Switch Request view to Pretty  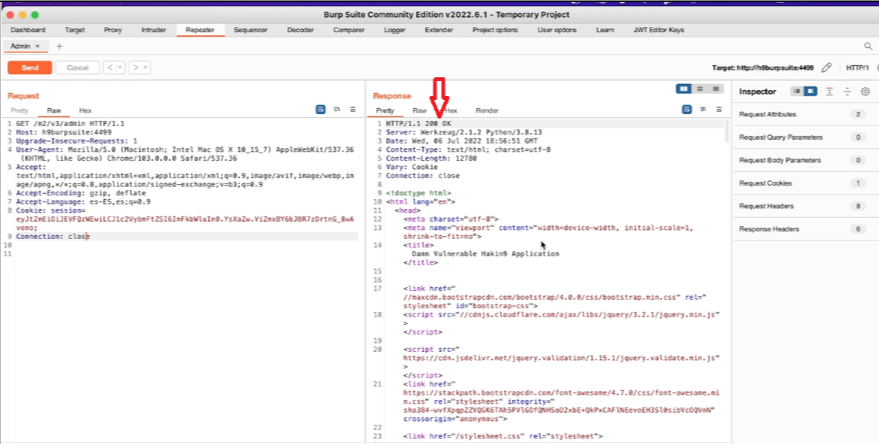tap(20, 110)
